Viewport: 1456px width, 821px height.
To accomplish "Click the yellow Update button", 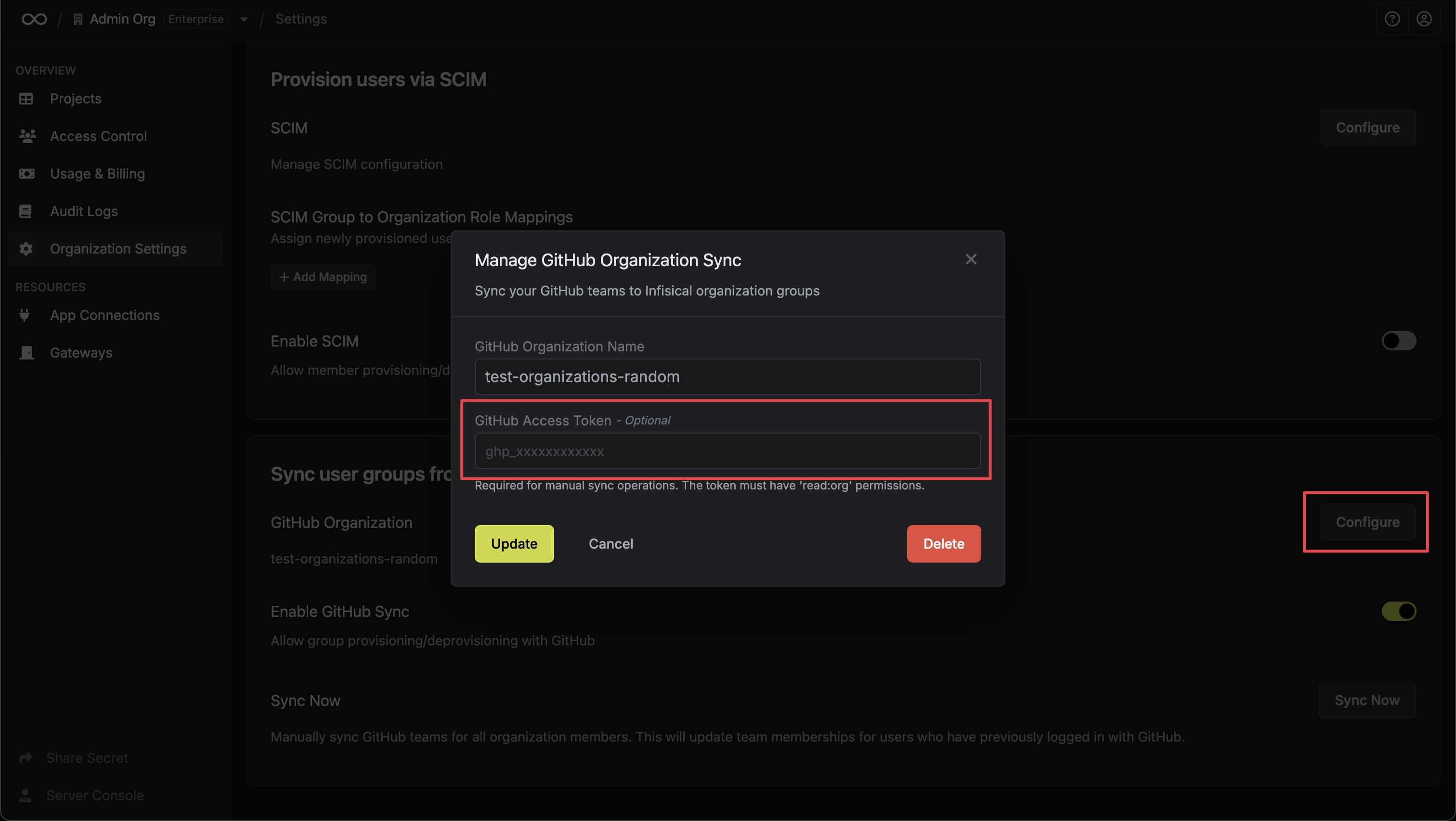I will (x=514, y=544).
